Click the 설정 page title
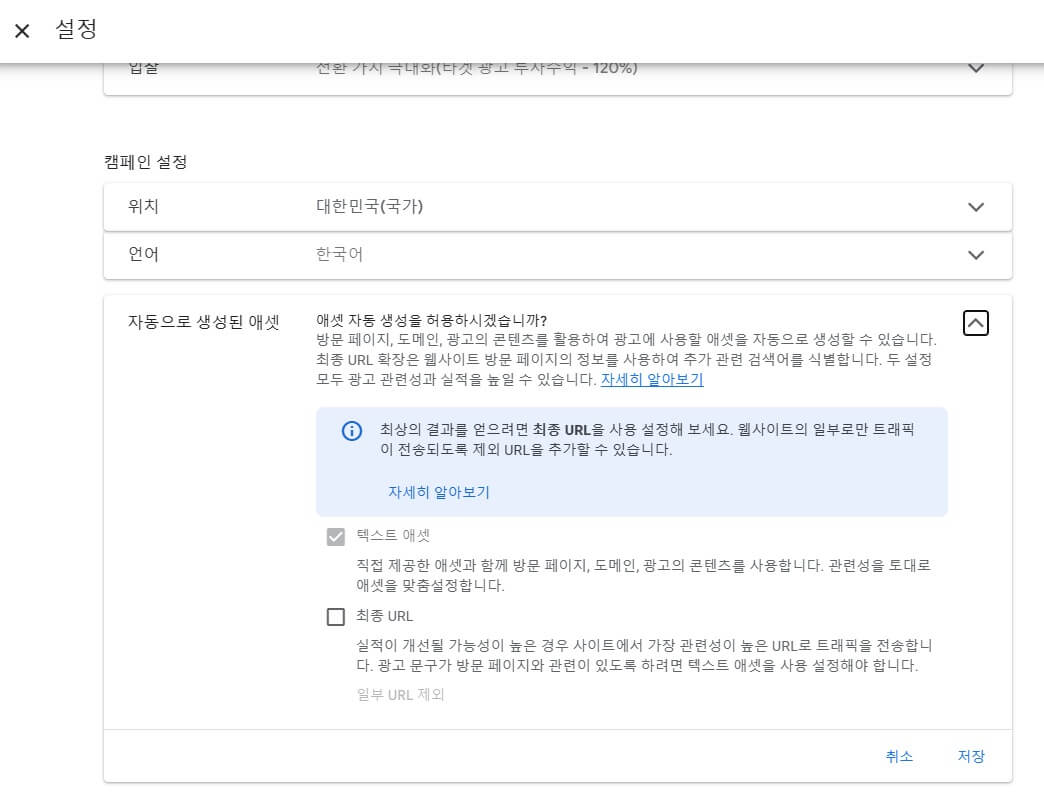 pos(76,29)
